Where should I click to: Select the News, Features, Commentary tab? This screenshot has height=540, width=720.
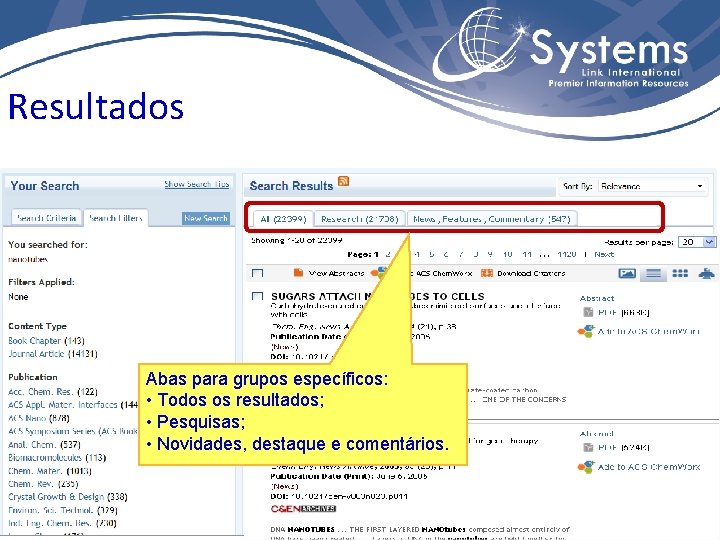click(x=492, y=219)
